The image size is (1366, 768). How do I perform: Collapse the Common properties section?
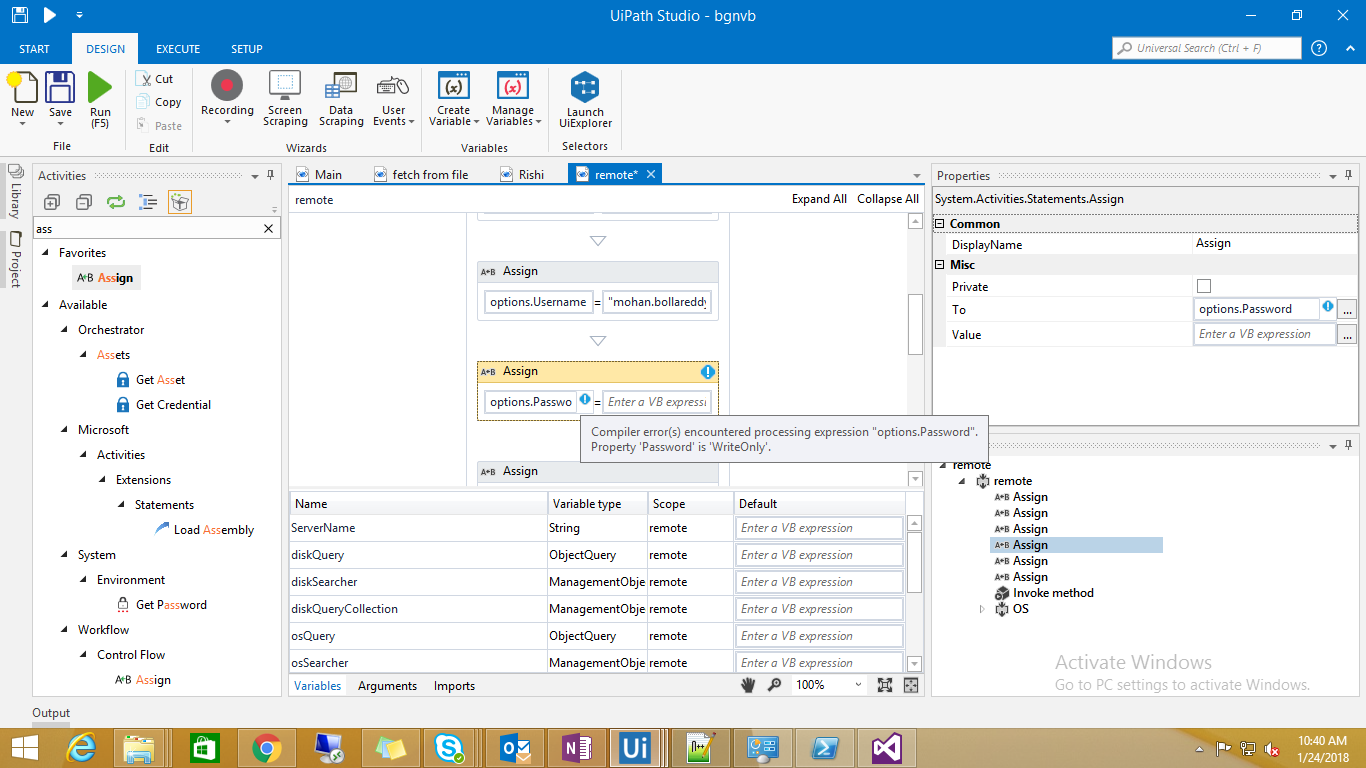[x=940, y=224]
